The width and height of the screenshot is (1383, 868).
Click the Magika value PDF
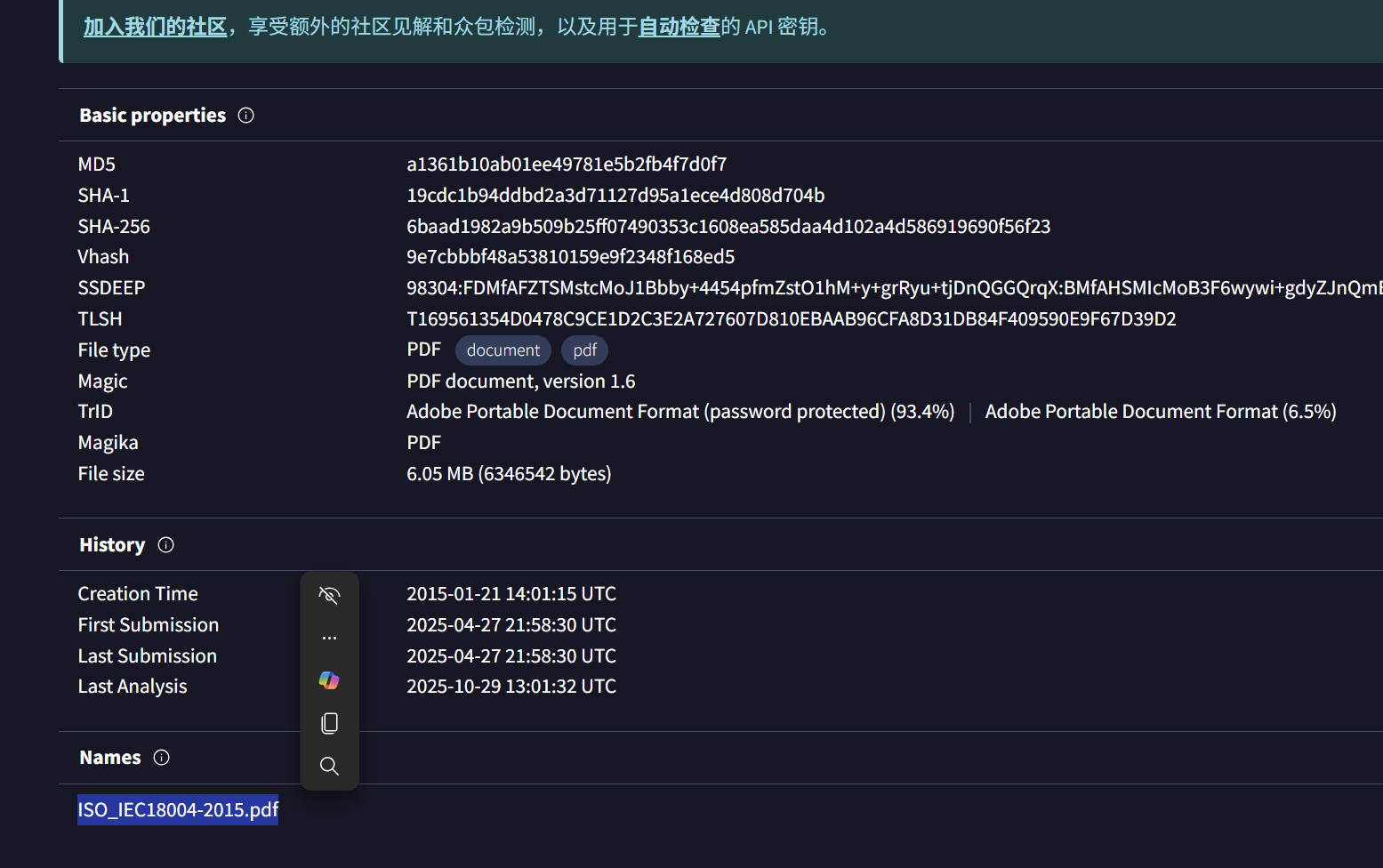point(424,443)
